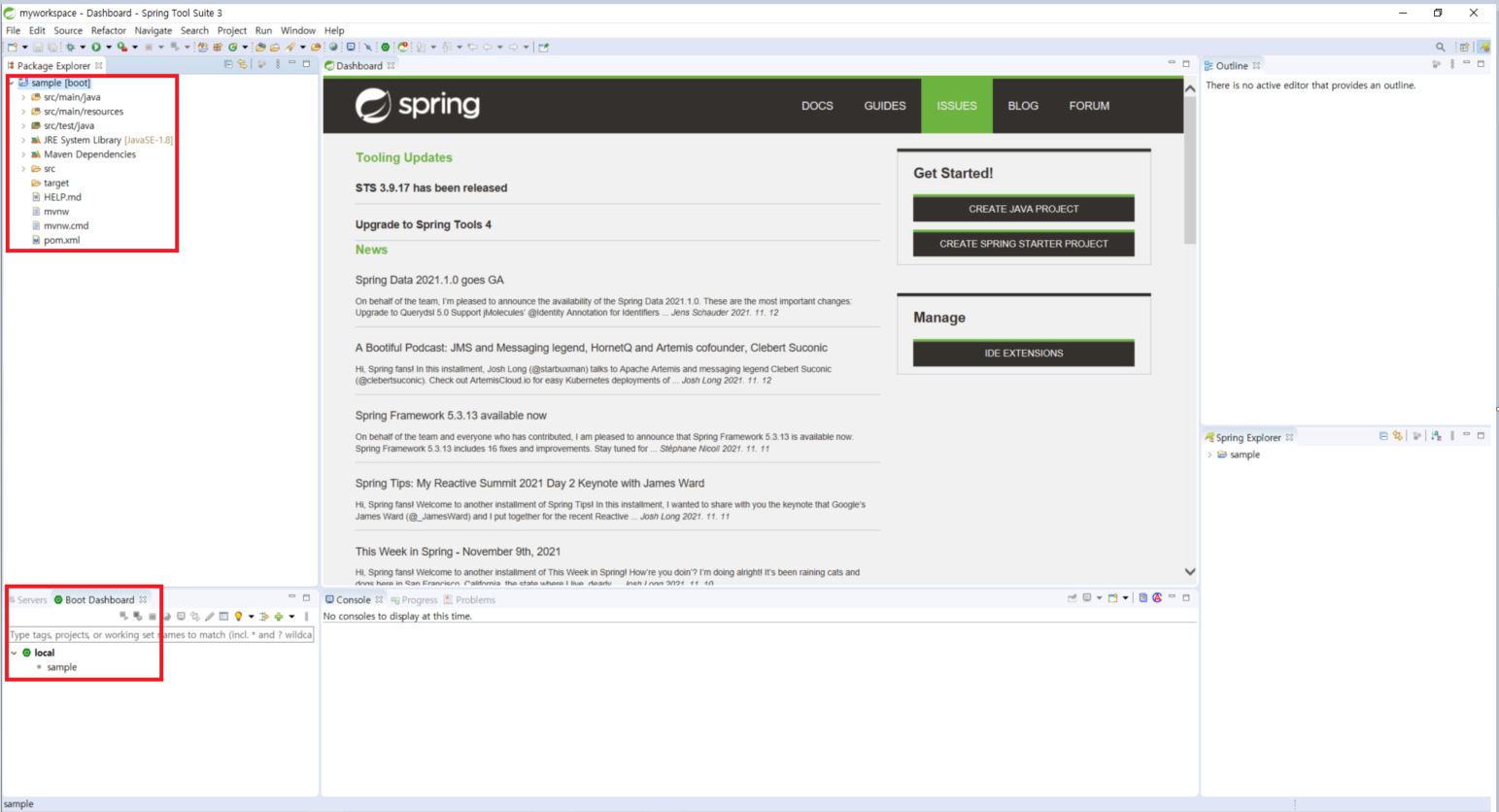
Task: Collapse all in Spring Explorer
Action: [x=1383, y=436]
